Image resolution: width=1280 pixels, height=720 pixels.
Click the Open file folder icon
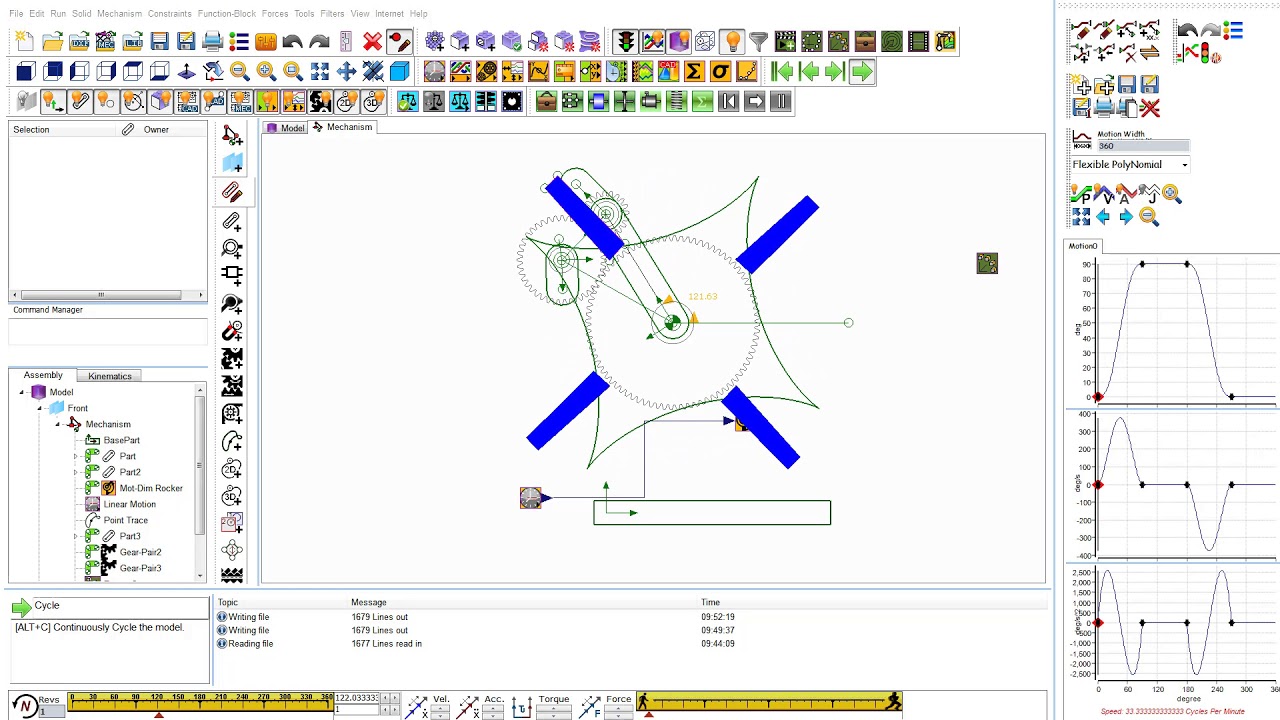pos(52,42)
